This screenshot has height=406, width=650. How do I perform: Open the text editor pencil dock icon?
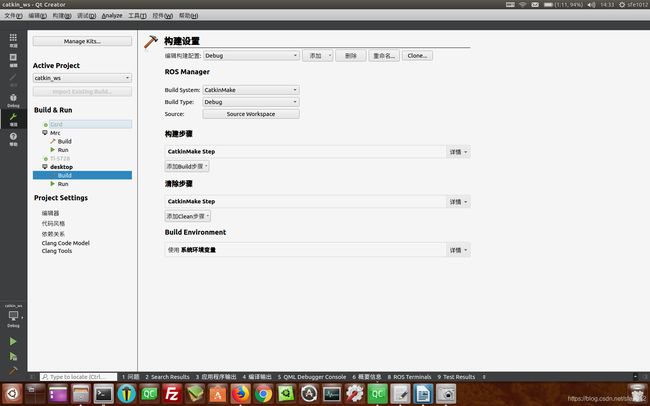click(400, 394)
